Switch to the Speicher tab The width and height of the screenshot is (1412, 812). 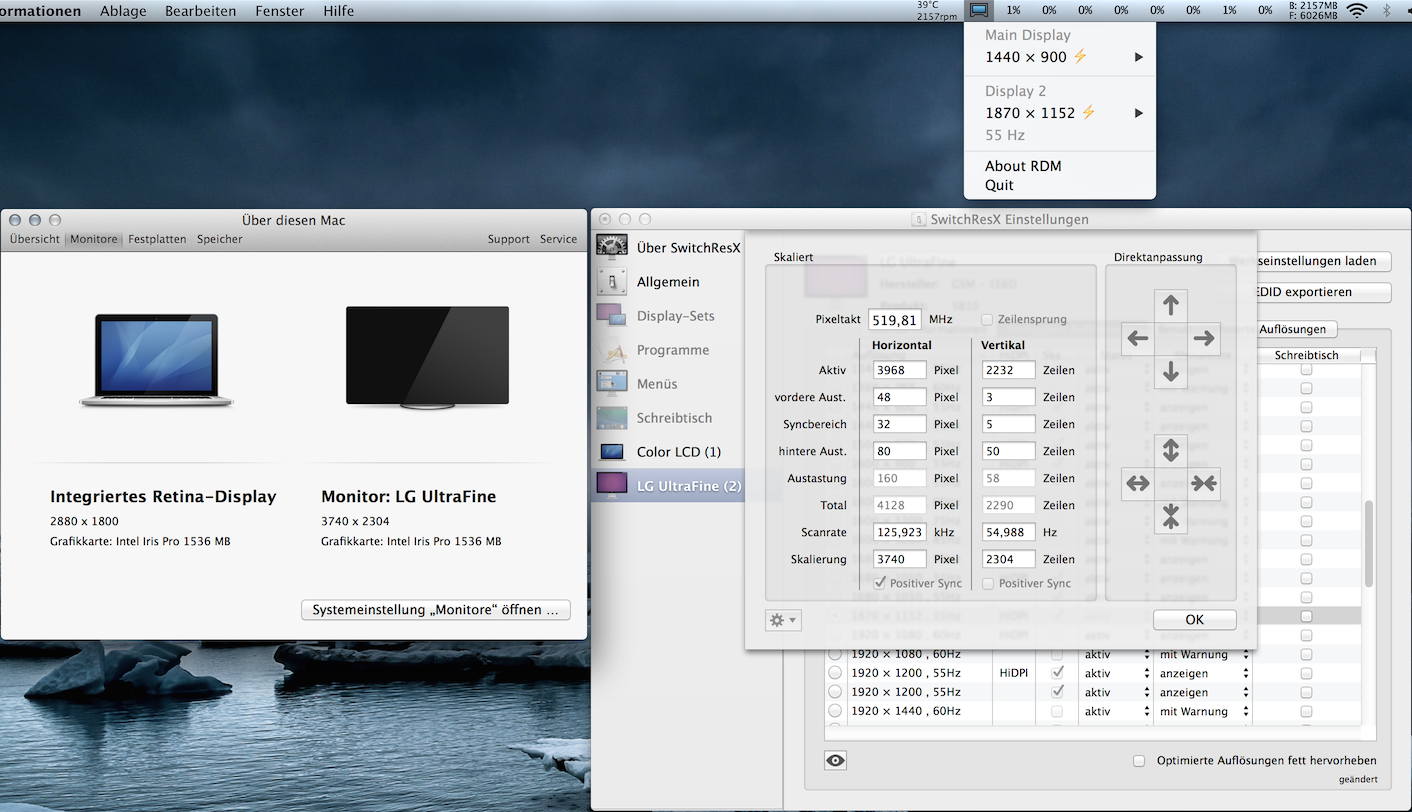tap(220, 239)
